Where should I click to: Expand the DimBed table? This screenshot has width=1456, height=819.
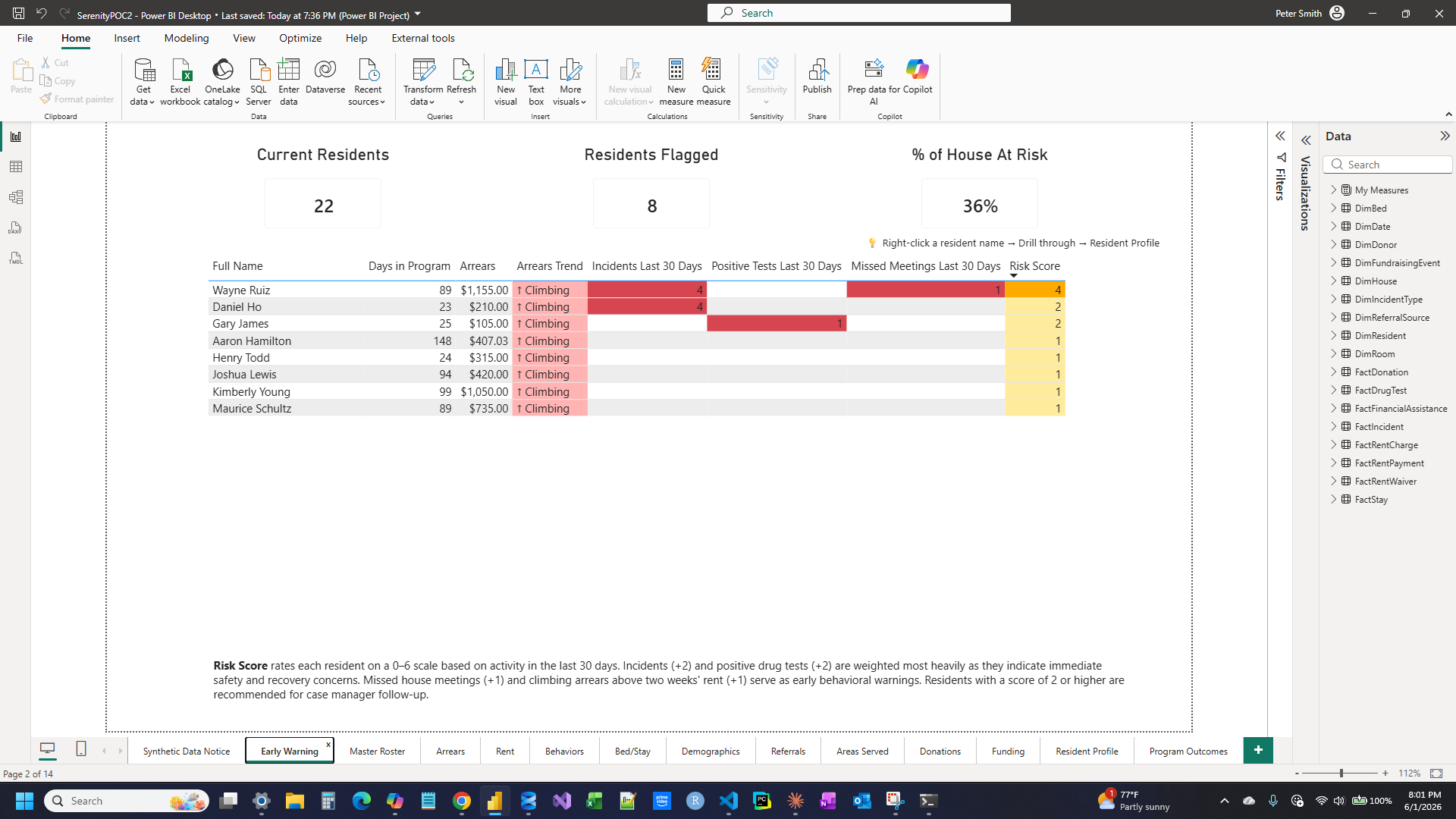tap(1334, 208)
